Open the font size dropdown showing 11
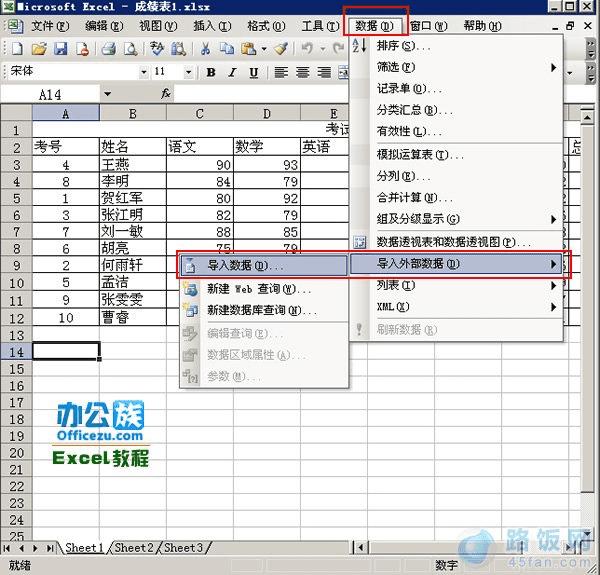Viewport: 600px width, 575px height. tap(188, 72)
